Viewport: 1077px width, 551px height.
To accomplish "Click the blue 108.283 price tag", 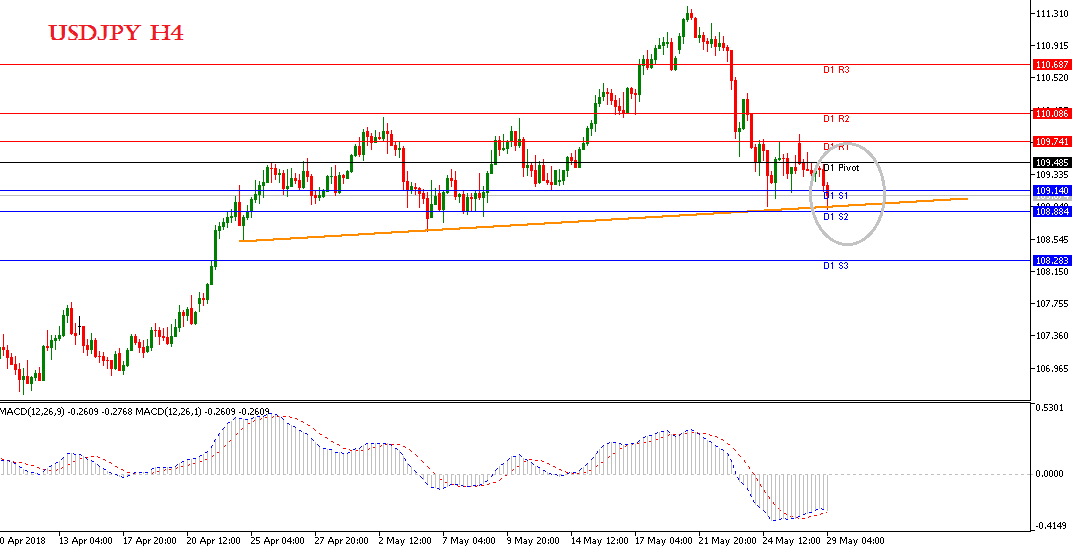I will click(x=1051, y=260).
